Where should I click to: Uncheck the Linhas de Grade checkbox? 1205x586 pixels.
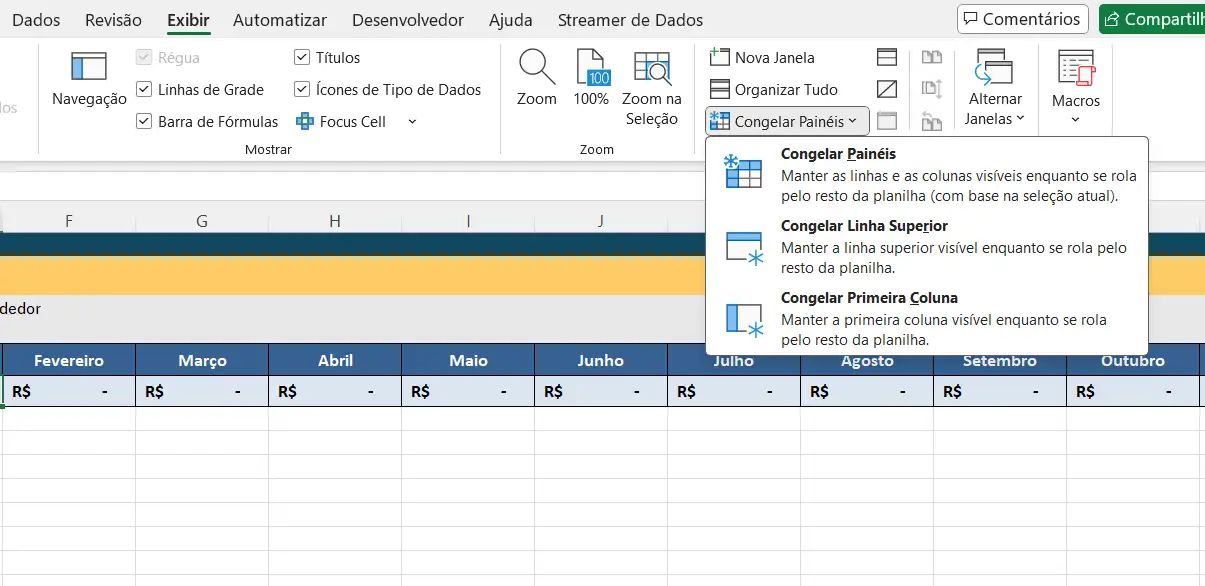(145, 89)
